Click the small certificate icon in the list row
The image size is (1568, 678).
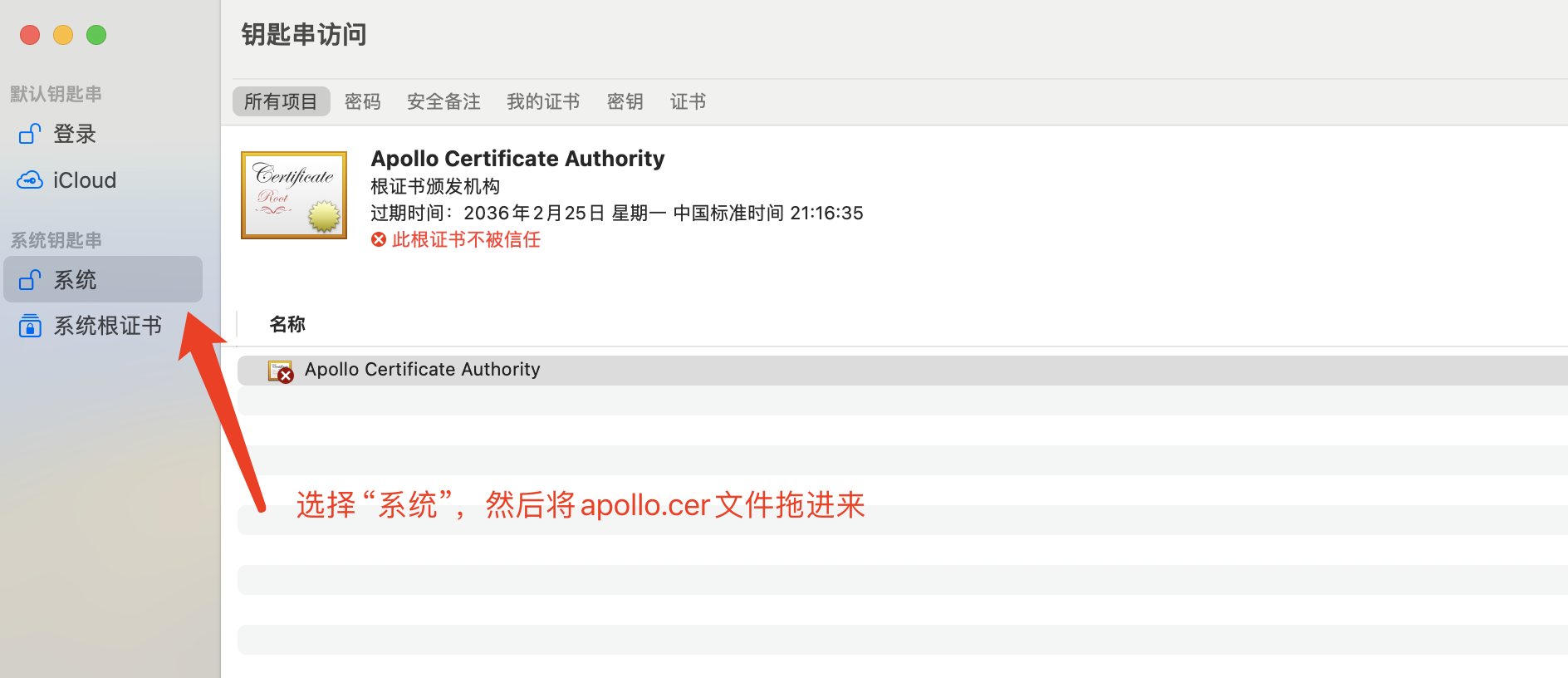click(280, 371)
